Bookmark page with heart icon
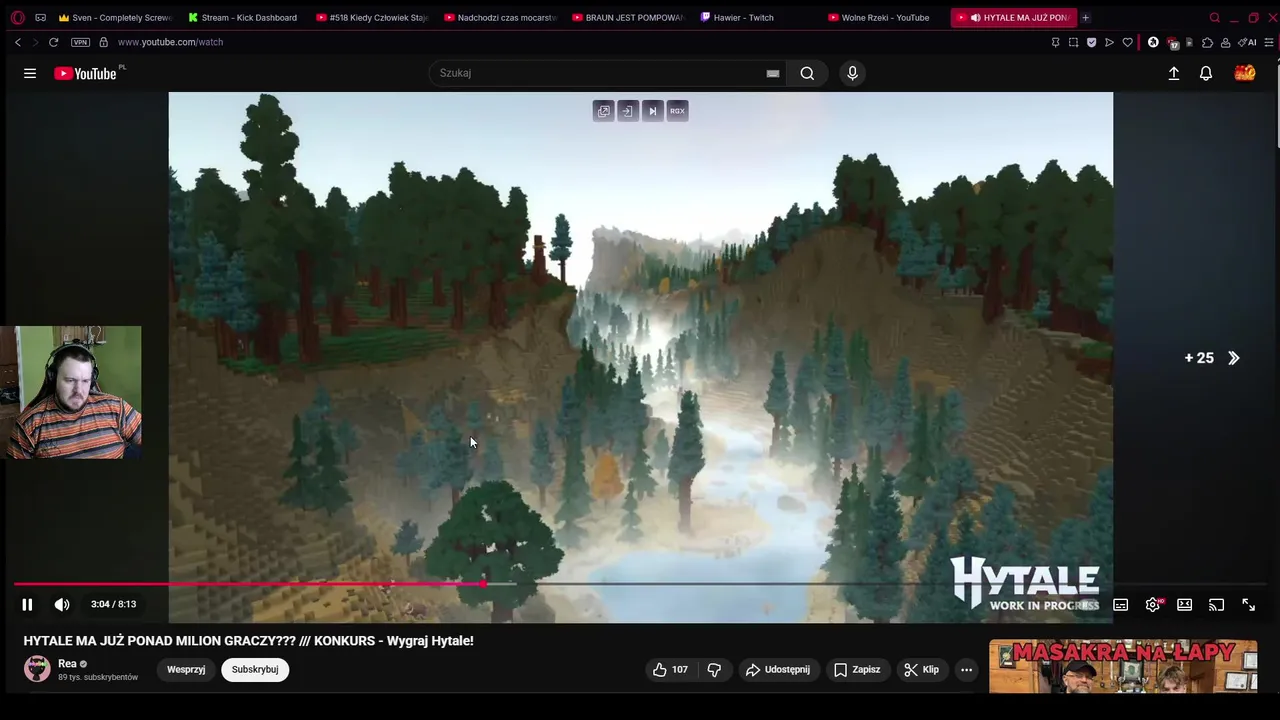The image size is (1280, 720). tap(1127, 42)
